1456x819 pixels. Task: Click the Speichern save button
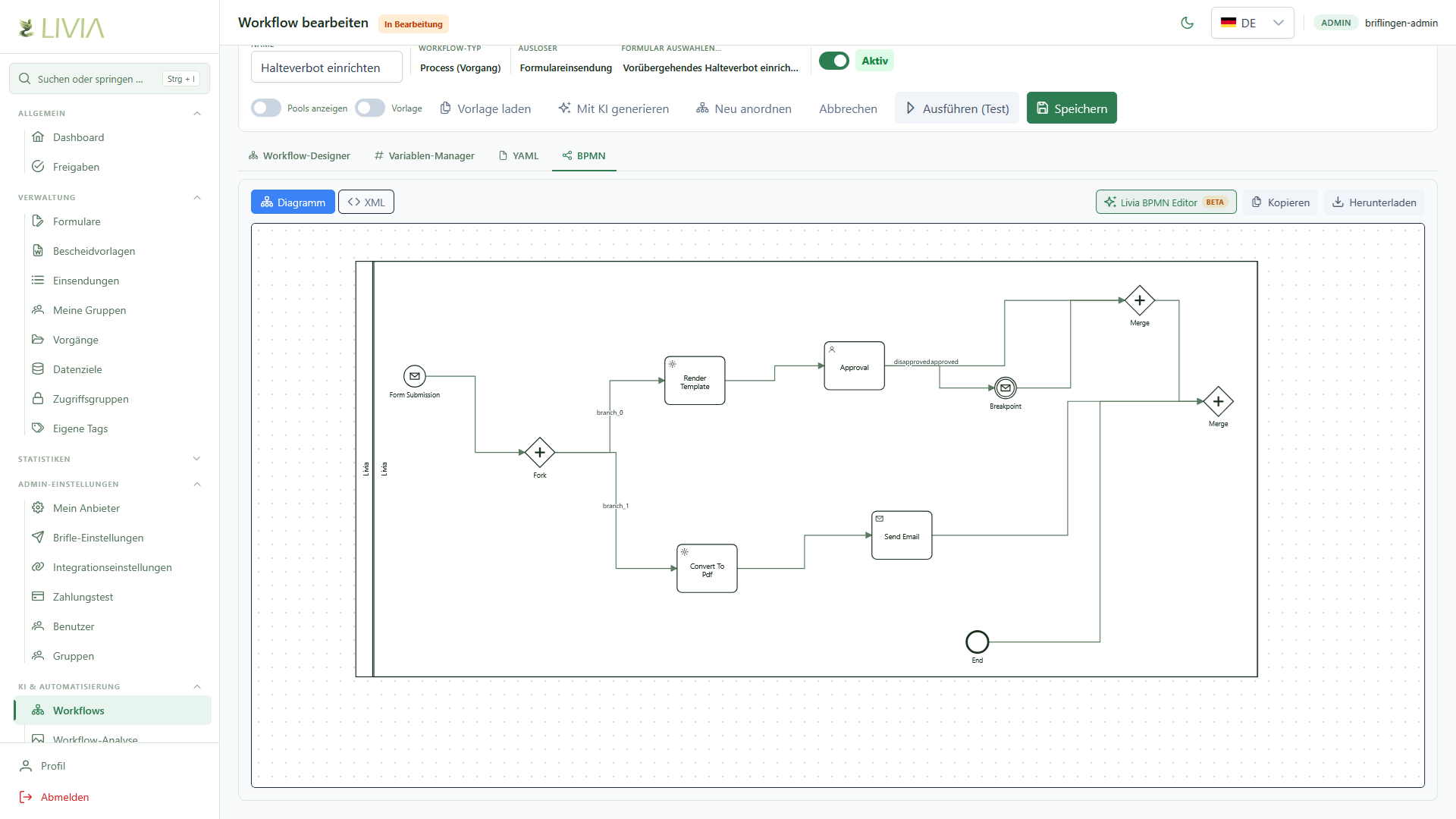[1072, 108]
